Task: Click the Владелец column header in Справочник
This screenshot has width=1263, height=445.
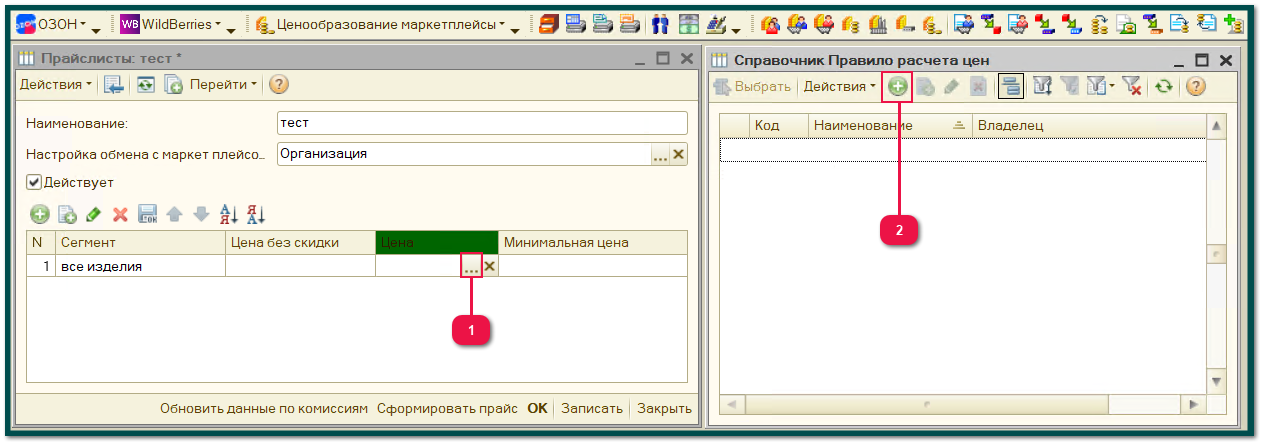Action: 1088,126
